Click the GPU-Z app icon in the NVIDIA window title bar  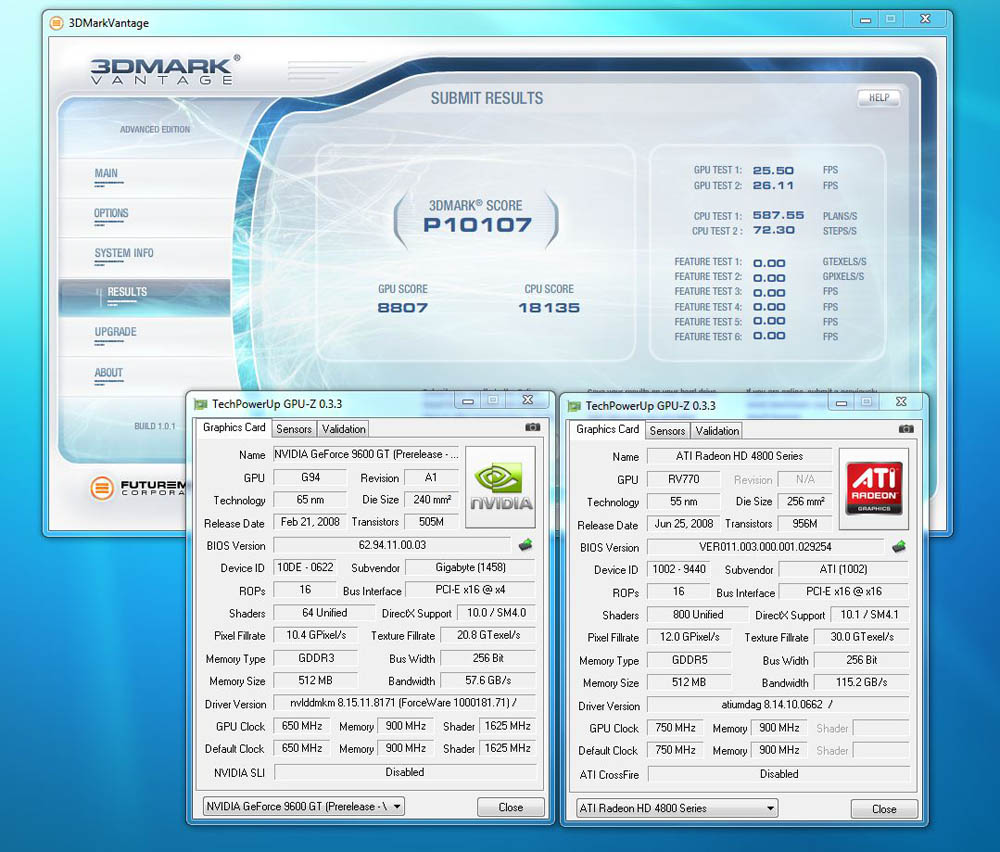click(201, 404)
